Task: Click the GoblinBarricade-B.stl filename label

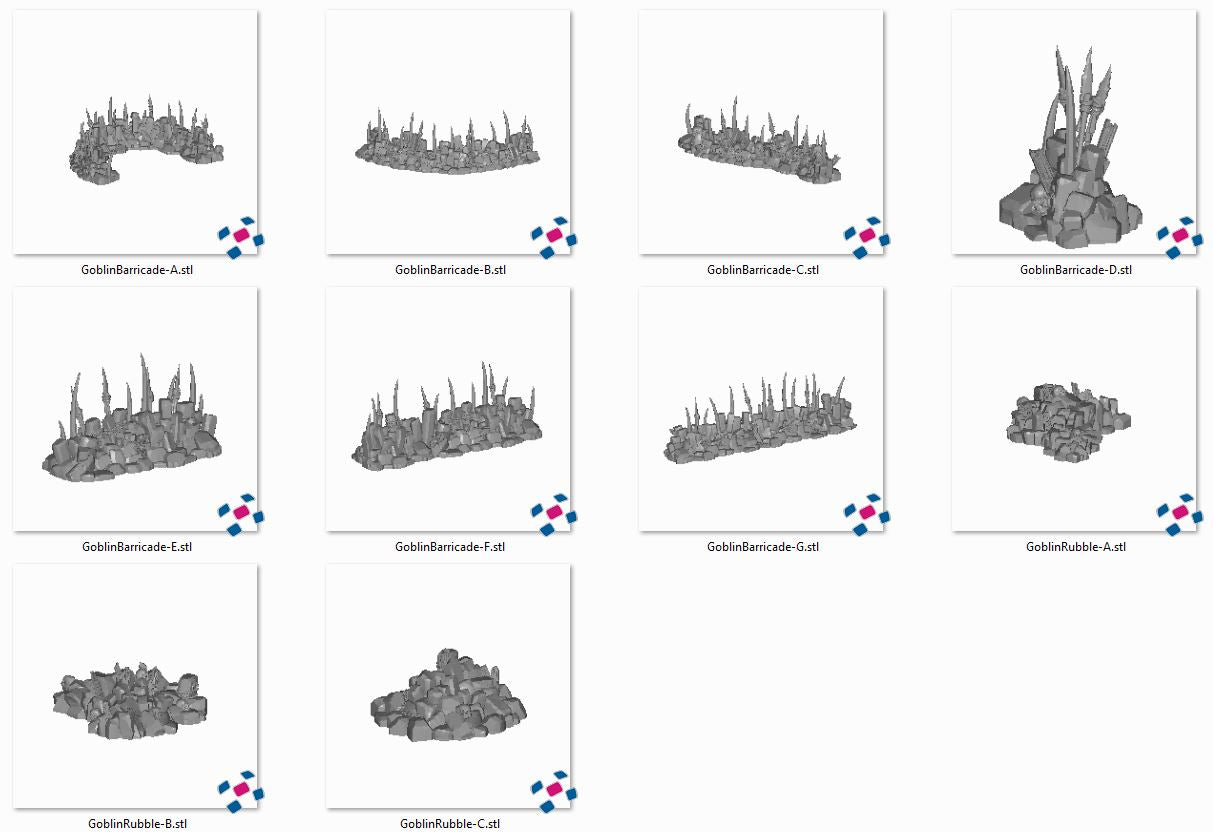Action: pos(451,269)
